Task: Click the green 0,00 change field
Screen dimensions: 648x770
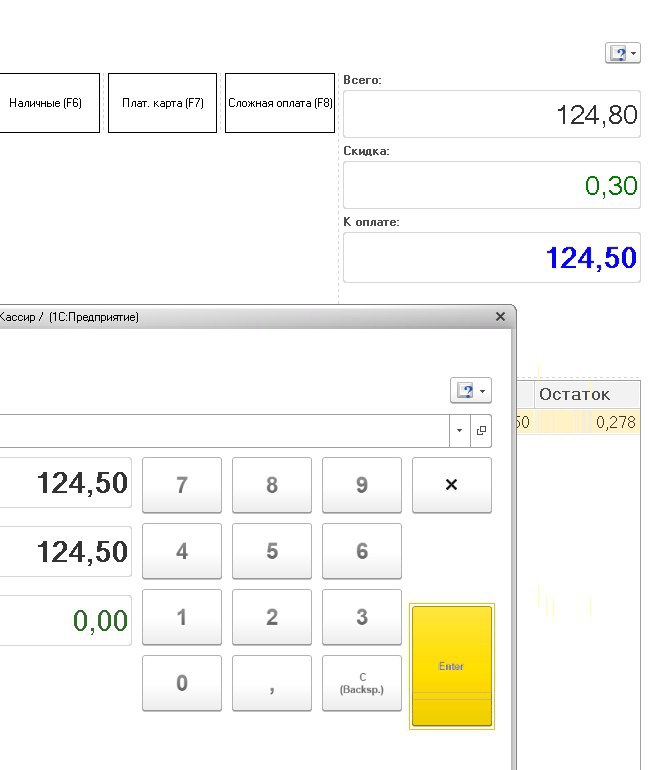Action: 65,620
